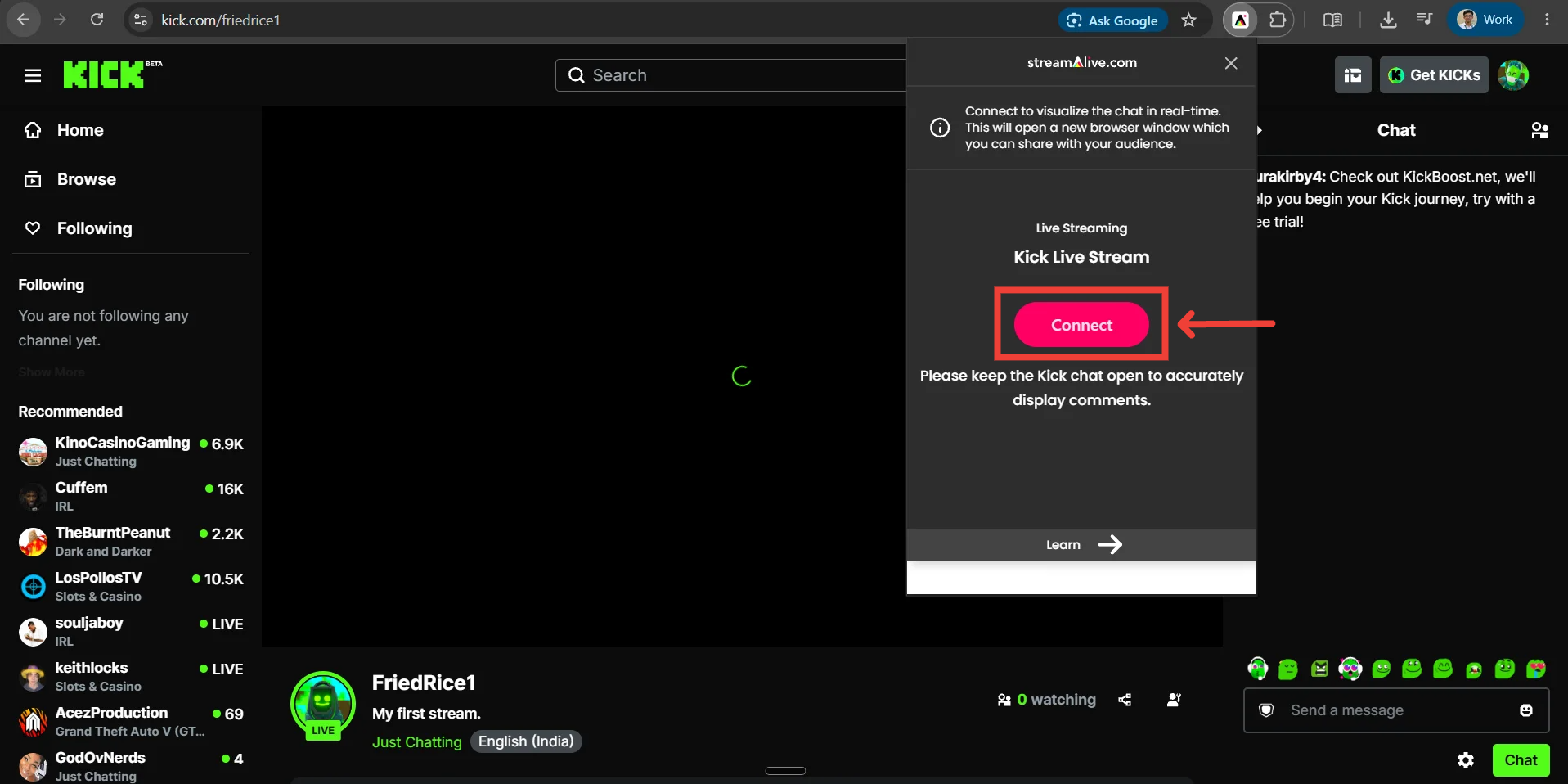Share the FriedRice1 stream
This screenshot has width=1568, height=784.
(1125, 700)
